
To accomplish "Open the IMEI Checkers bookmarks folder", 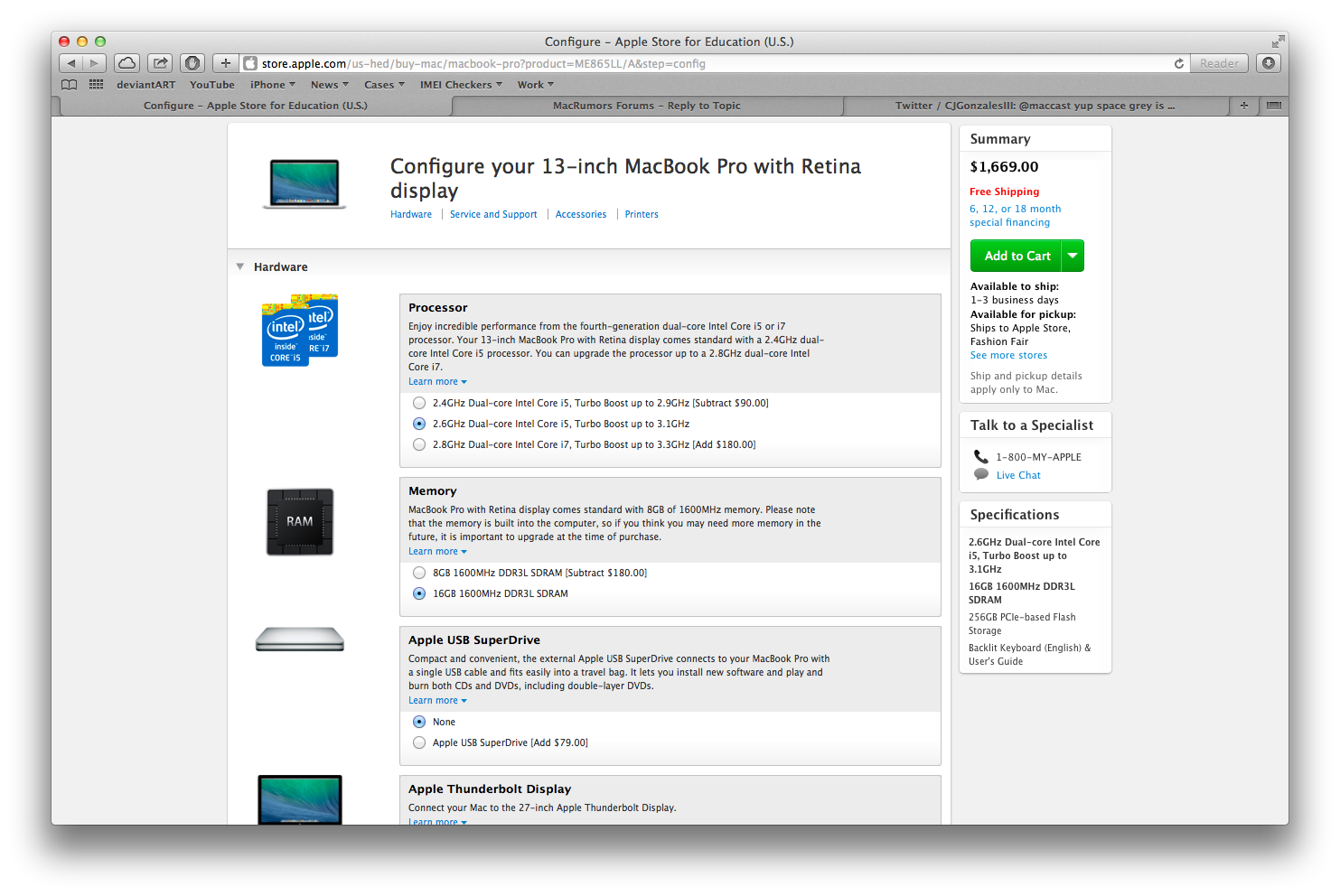I will [461, 85].
